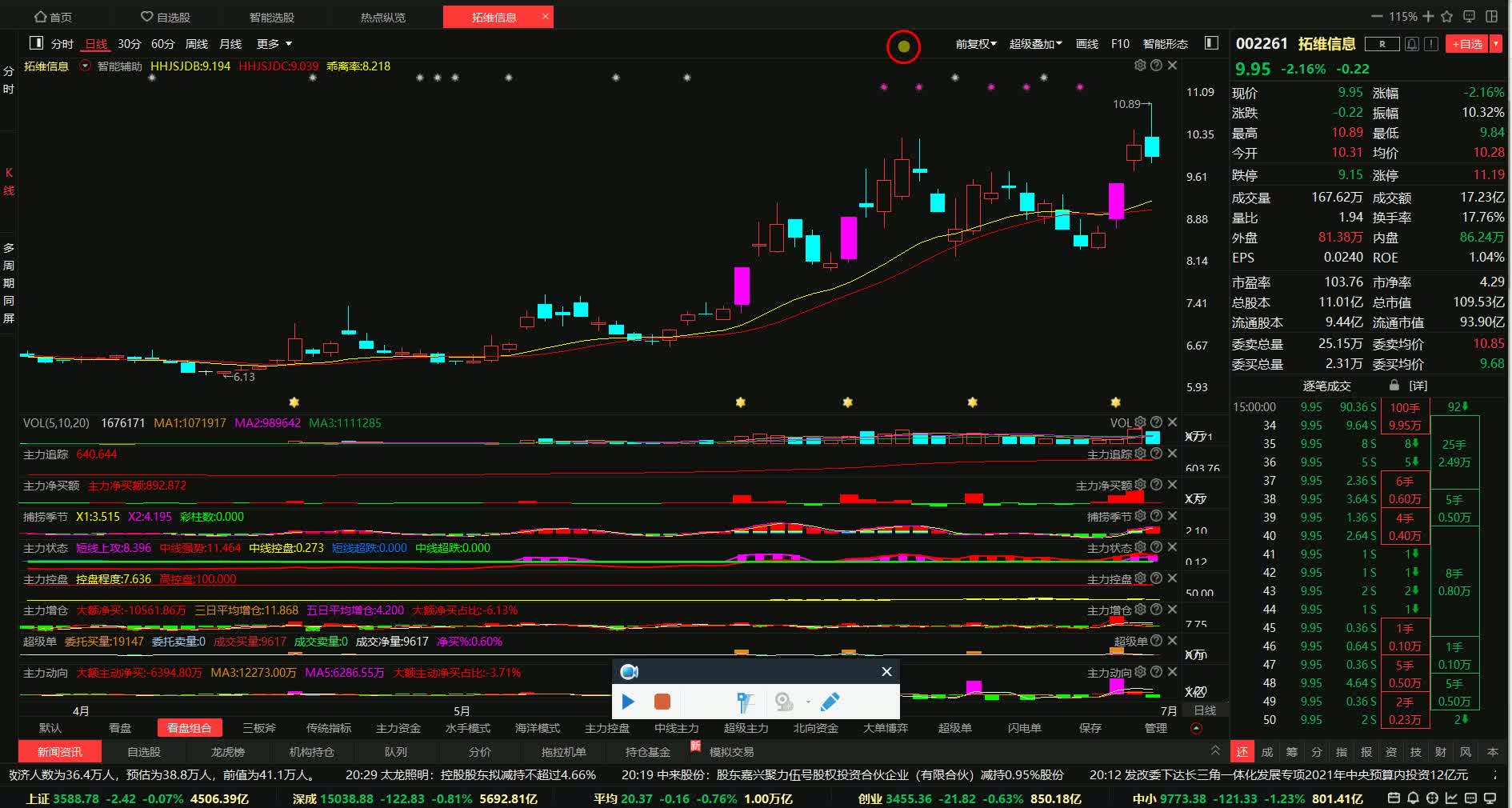The height and width of the screenshot is (808, 1512).
Task: Close the screen recorder floating toolbar
Action: [886, 672]
